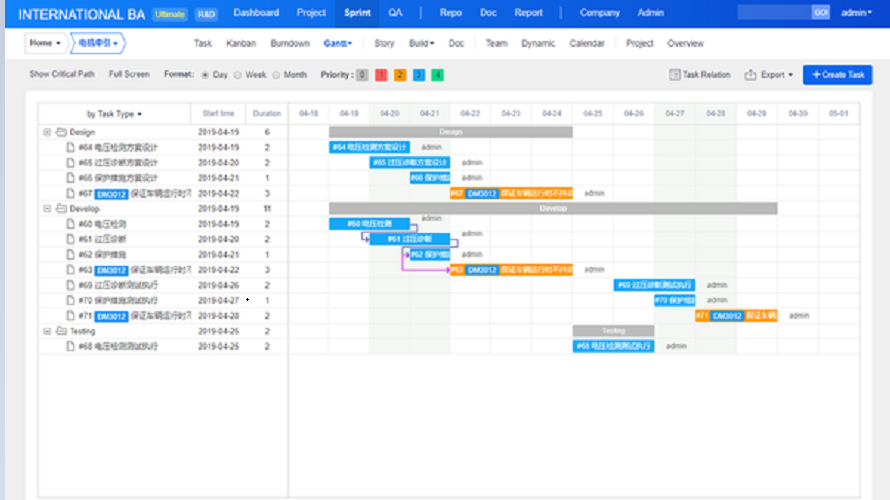This screenshot has width=890, height=500.
Task: Click the file icon for task #60
Action: point(70,224)
